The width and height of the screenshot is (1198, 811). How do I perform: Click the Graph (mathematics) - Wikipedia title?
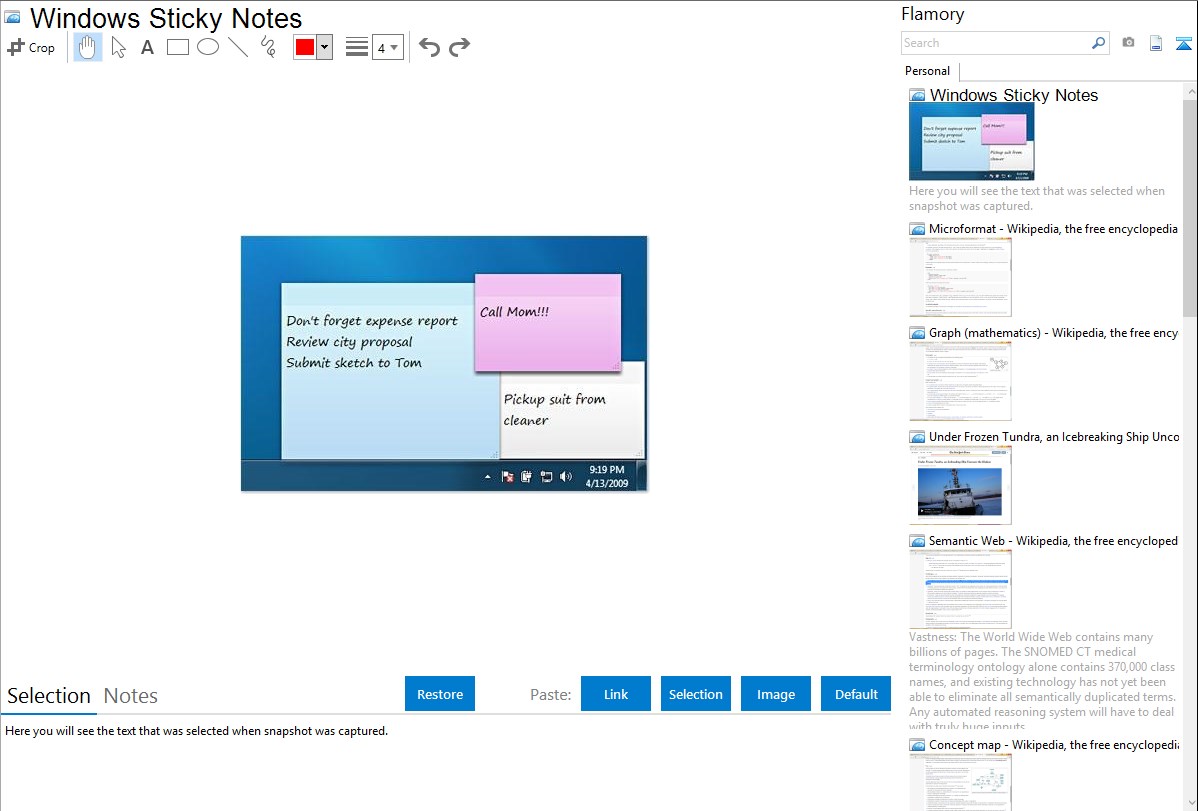(1053, 333)
